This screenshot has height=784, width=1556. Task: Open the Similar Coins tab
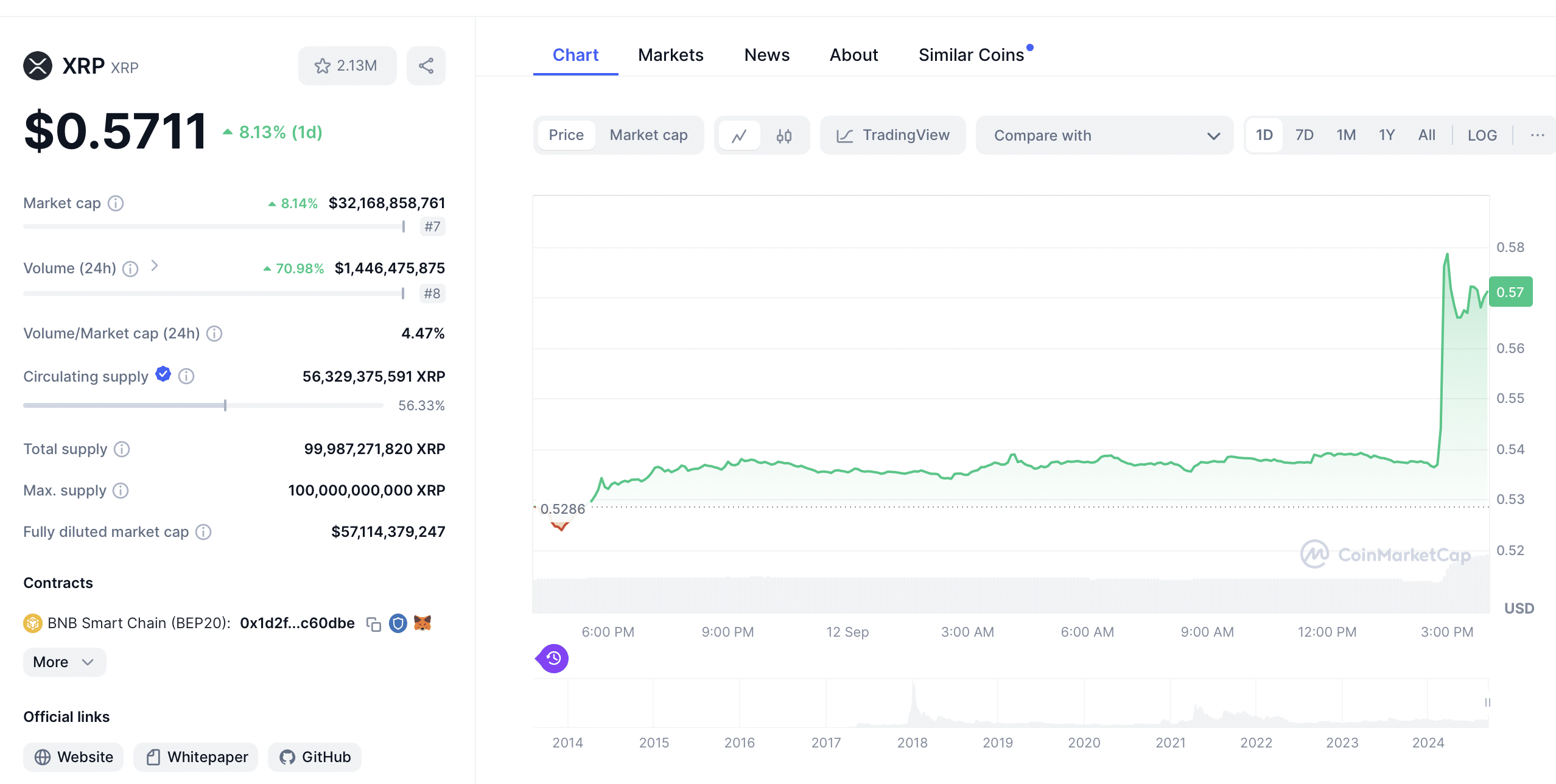[x=972, y=55]
